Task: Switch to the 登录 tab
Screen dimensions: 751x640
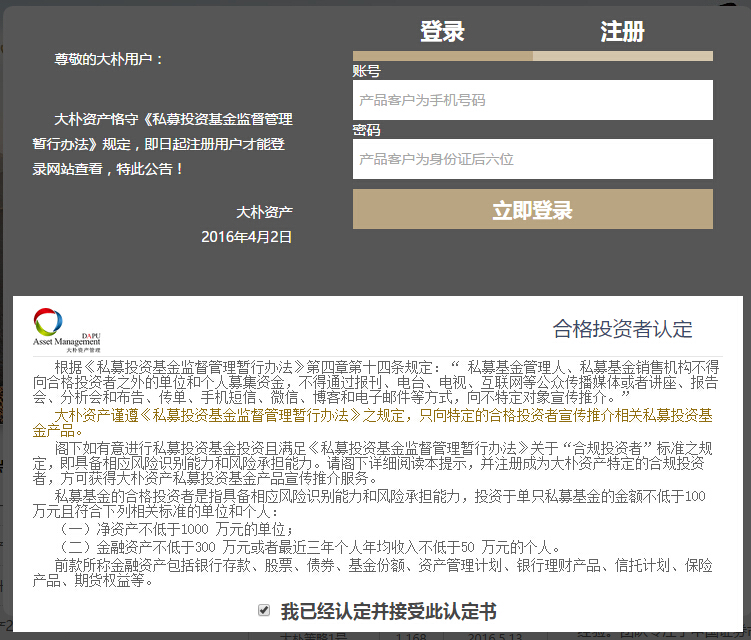Action: (x=442, y=32)
